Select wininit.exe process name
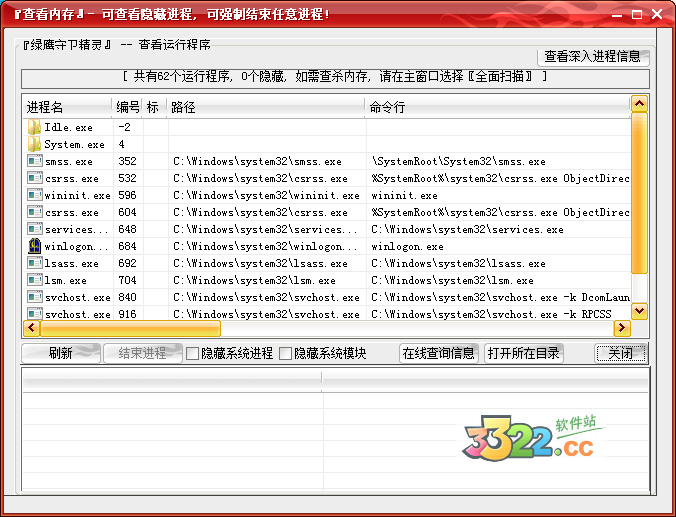This screenshot has width=676, height=517. [x=78, y=196]
